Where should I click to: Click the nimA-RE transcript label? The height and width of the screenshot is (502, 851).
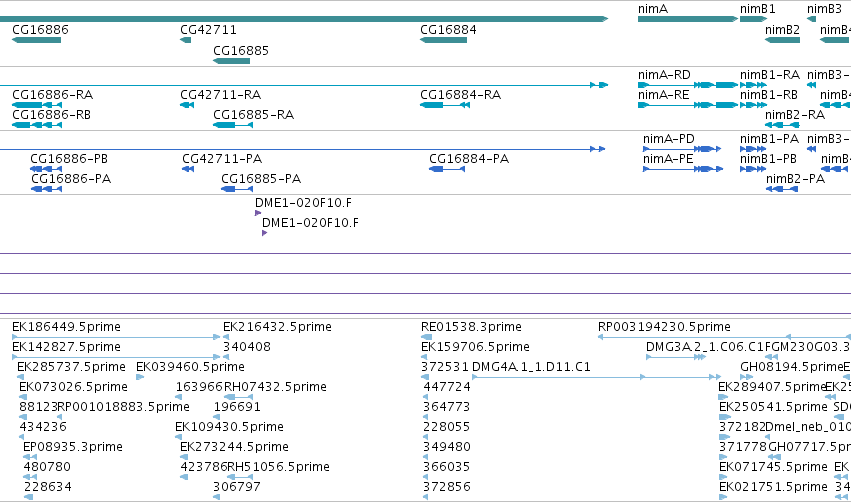pos(664,95)
